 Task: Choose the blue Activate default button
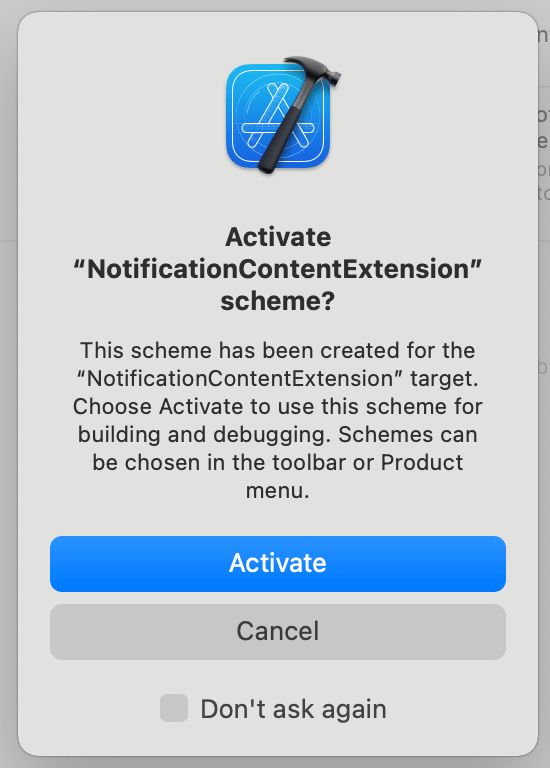point(278,564)
